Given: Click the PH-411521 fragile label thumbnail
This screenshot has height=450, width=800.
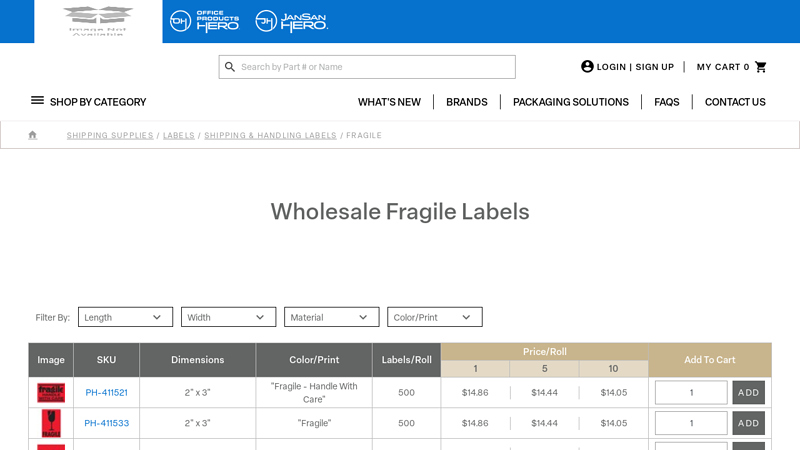Looking at the screenshot, I should pyautogui.click(x=51, y=393).
